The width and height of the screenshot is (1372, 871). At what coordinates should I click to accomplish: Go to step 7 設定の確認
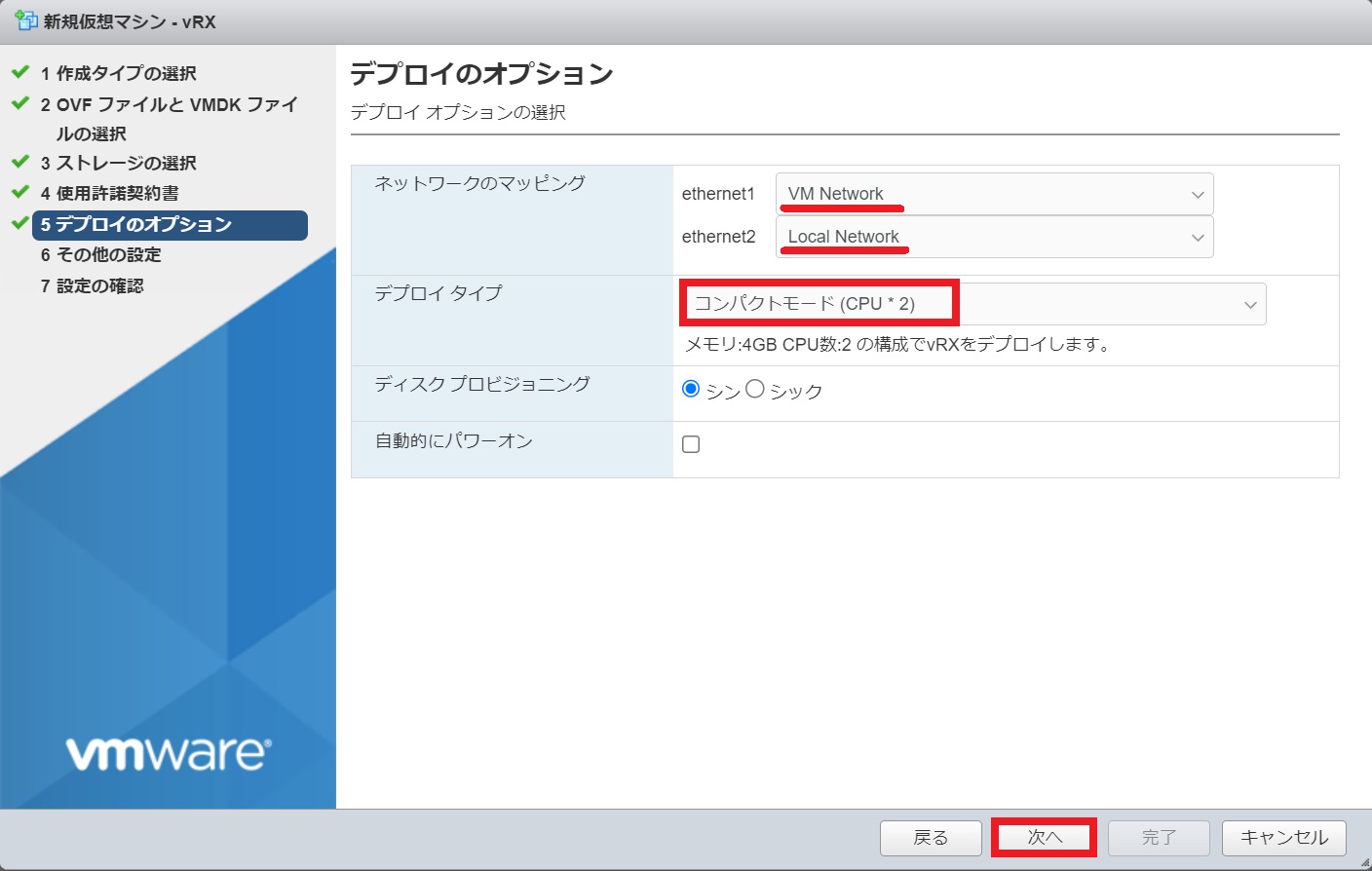[93, 285]
